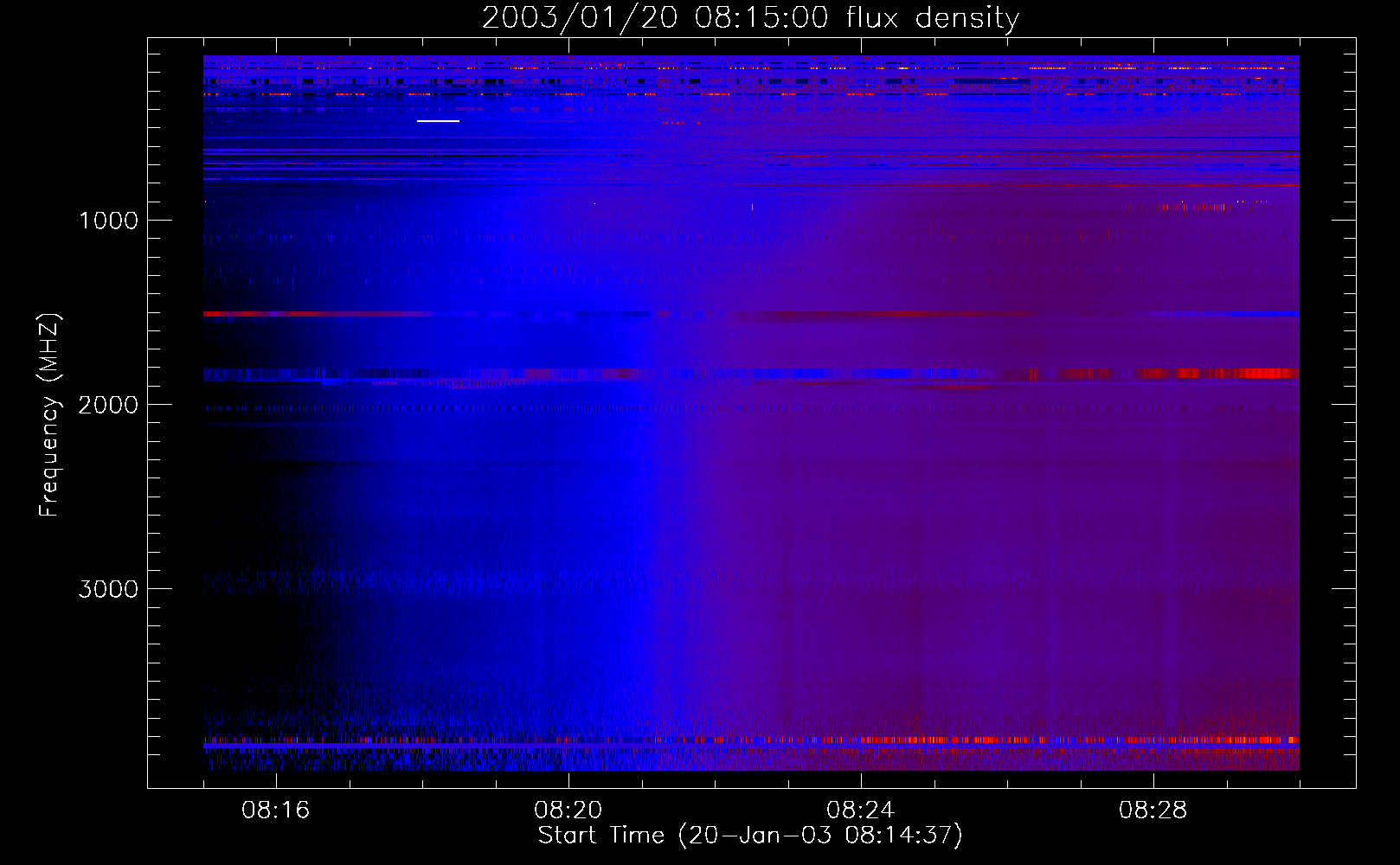The image size is (1400, 865).
Task: Select the 3000 frequency axis label
Action: pyautogui.click(x=108, y=589)
